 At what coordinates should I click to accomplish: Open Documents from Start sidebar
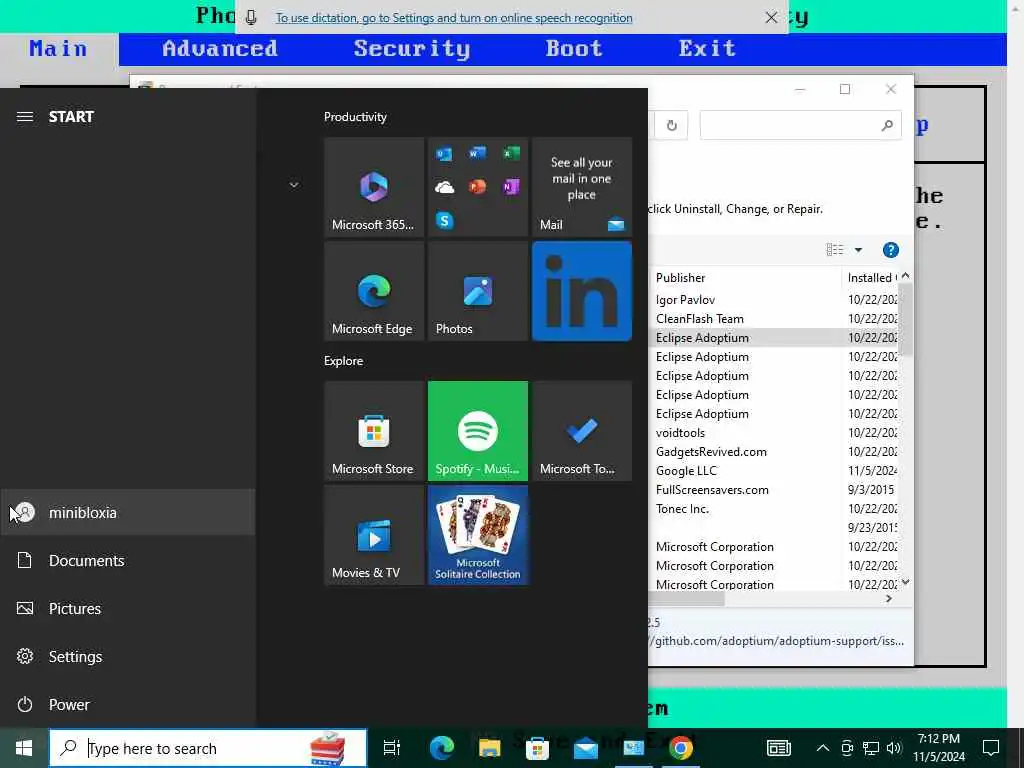128,560
